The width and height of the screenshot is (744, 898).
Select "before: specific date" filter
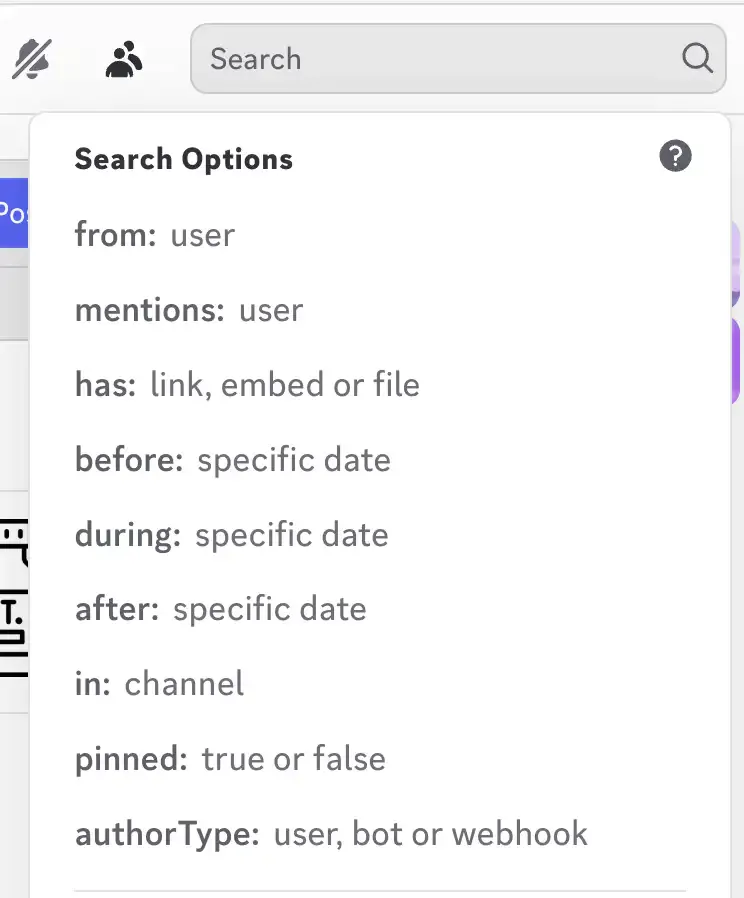click(x=232, y=460)
